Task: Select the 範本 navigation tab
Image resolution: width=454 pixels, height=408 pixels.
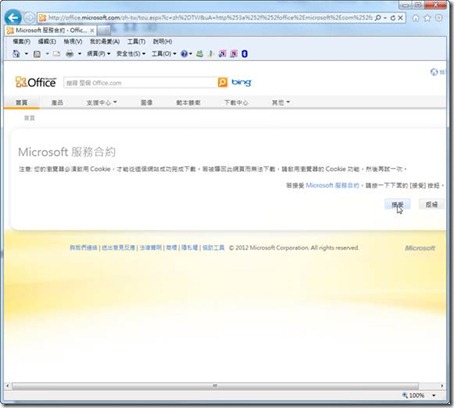Action: pos(188,103)
